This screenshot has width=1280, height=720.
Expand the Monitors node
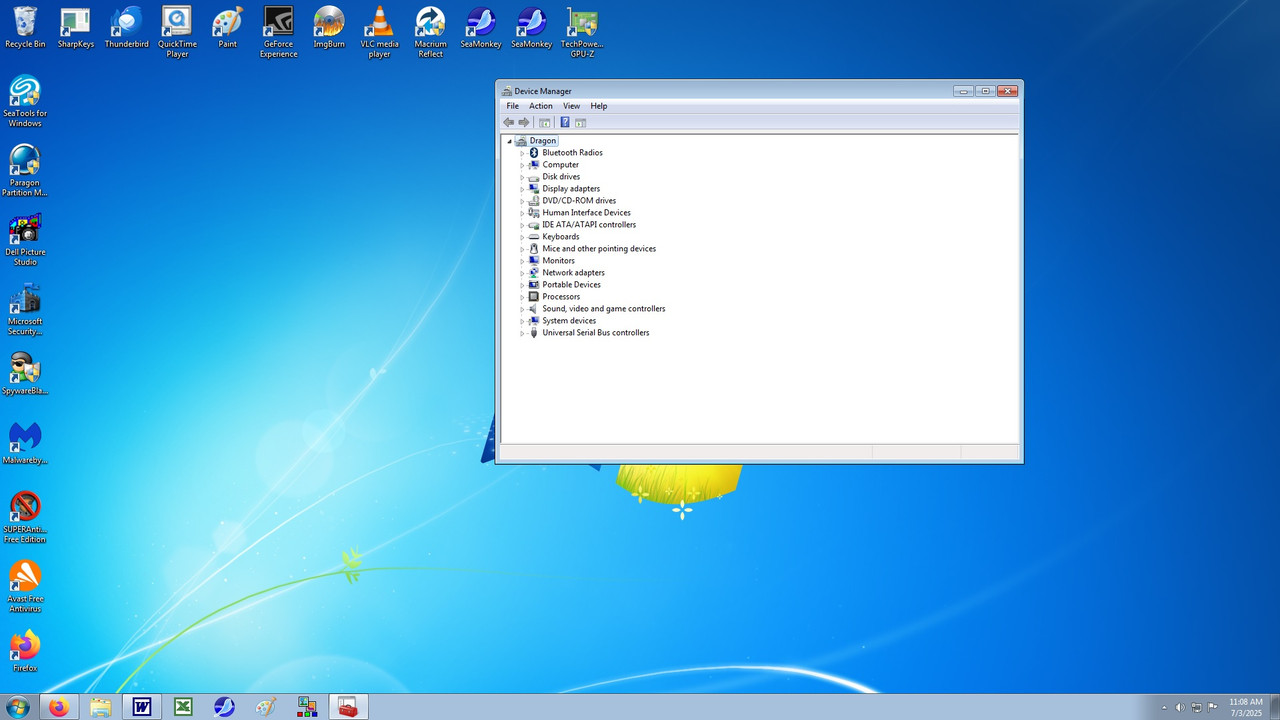(522, 261)
